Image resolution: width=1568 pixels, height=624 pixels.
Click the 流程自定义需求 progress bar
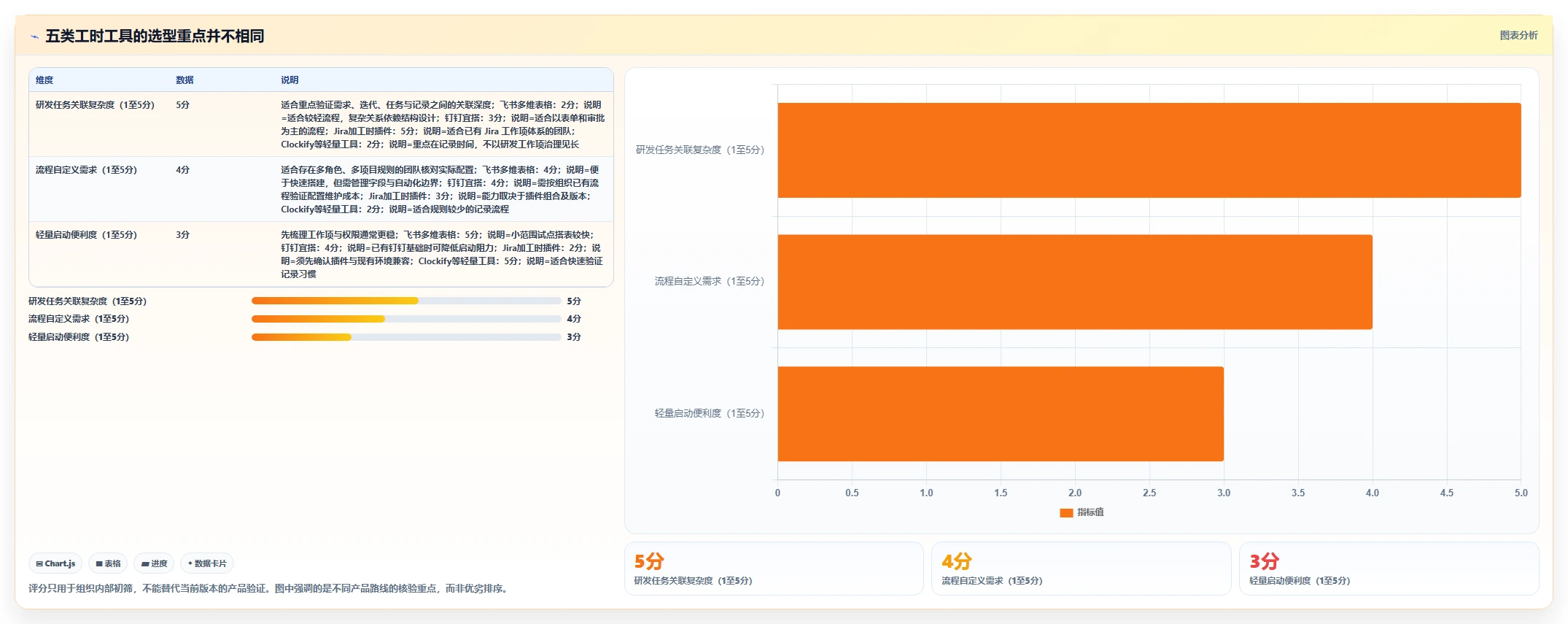click(406, 319)
